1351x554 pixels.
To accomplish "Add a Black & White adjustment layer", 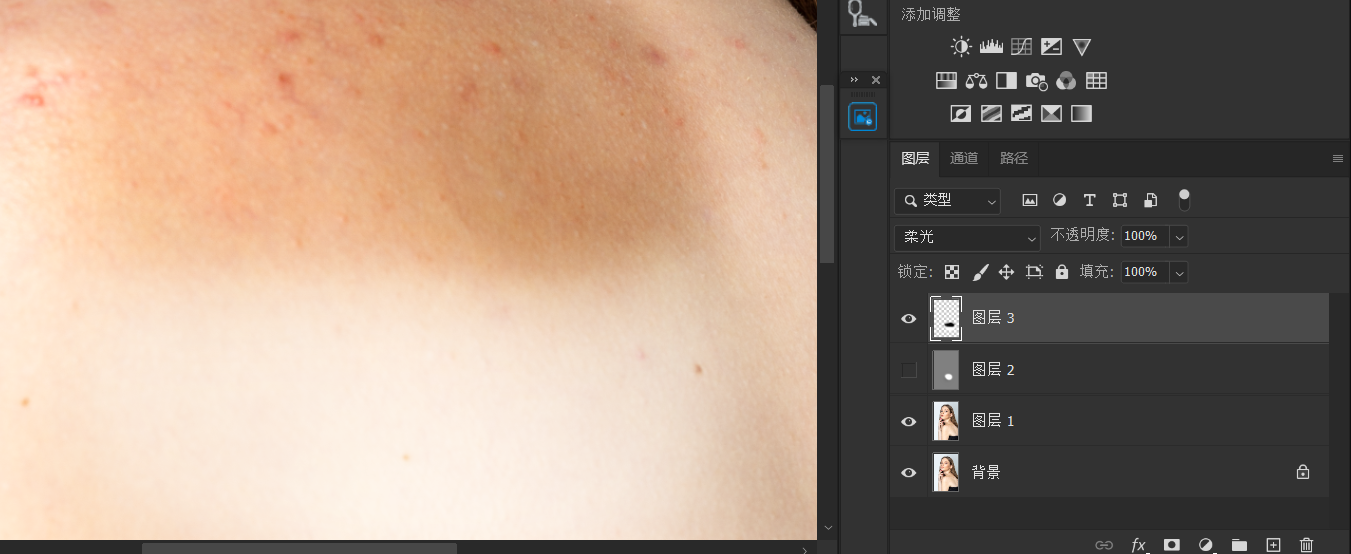I will [x=1006, y=80].
